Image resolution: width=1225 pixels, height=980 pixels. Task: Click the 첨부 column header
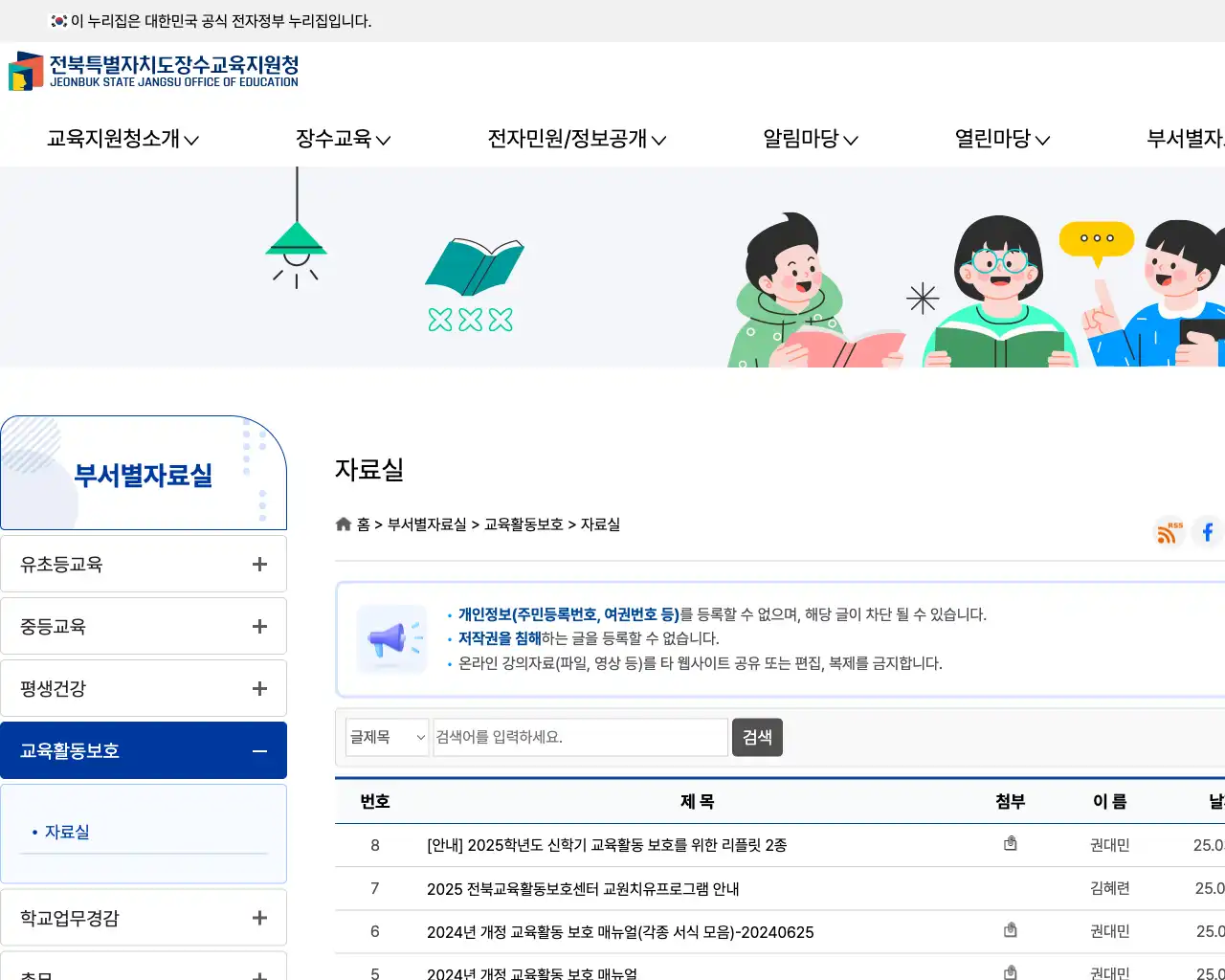(x=1010, y=801)
